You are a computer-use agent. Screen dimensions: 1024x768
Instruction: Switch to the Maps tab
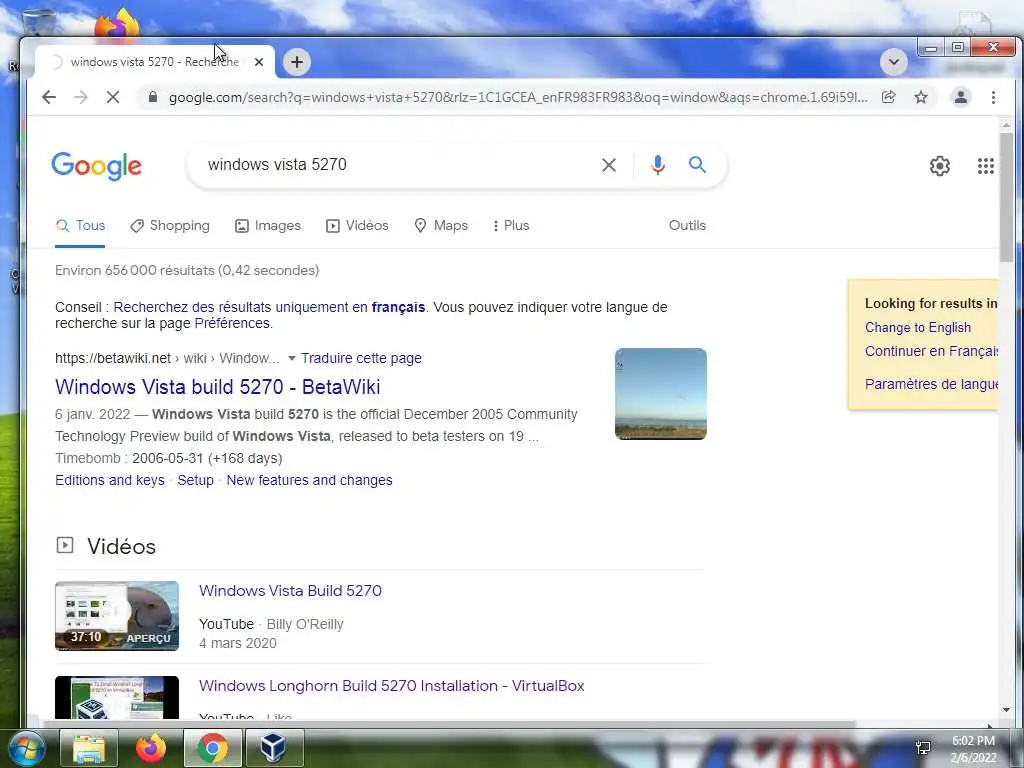(x=441, y=226)
